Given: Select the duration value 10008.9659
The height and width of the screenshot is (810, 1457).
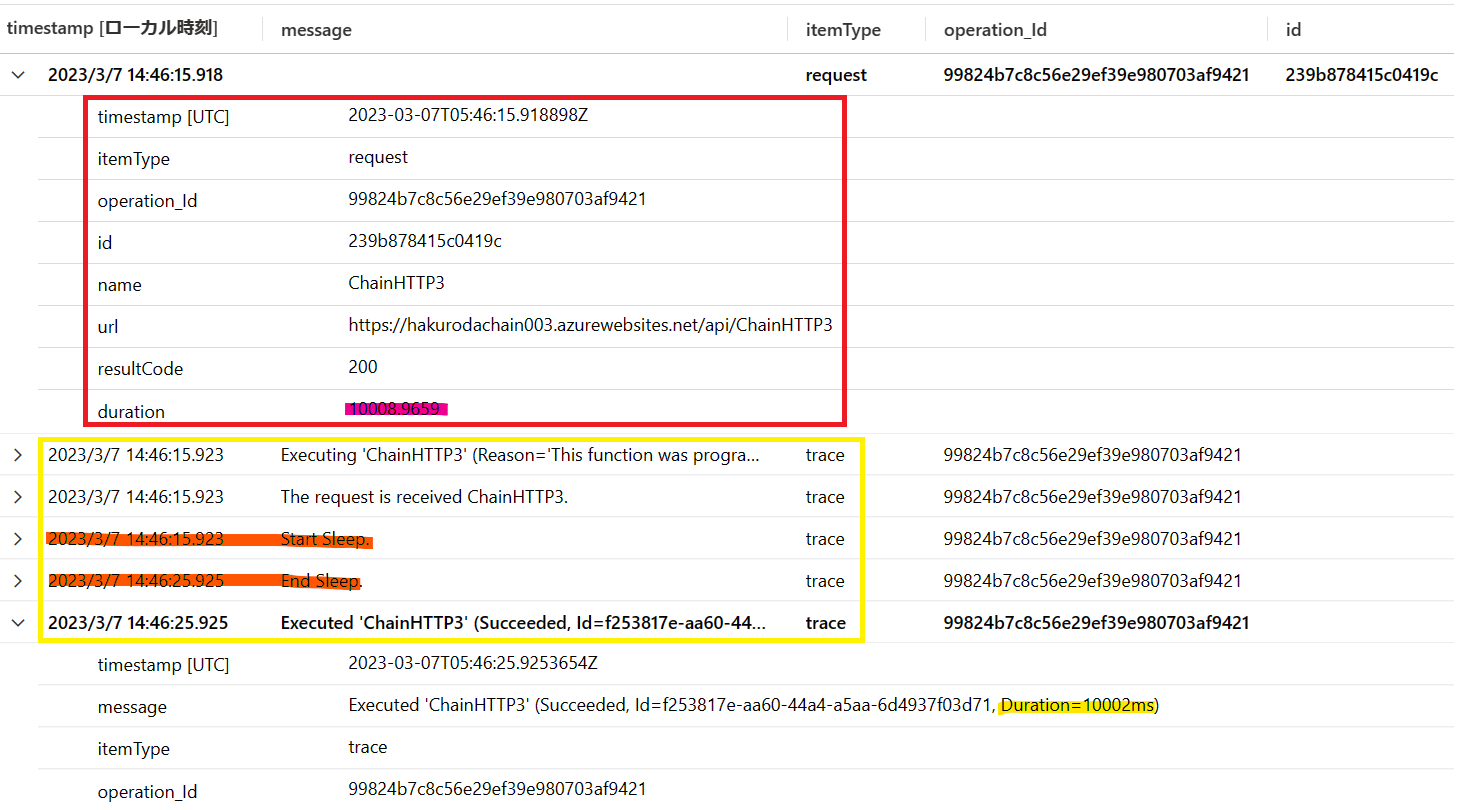Looking at the screenshot, I should (x=395, y=409).
